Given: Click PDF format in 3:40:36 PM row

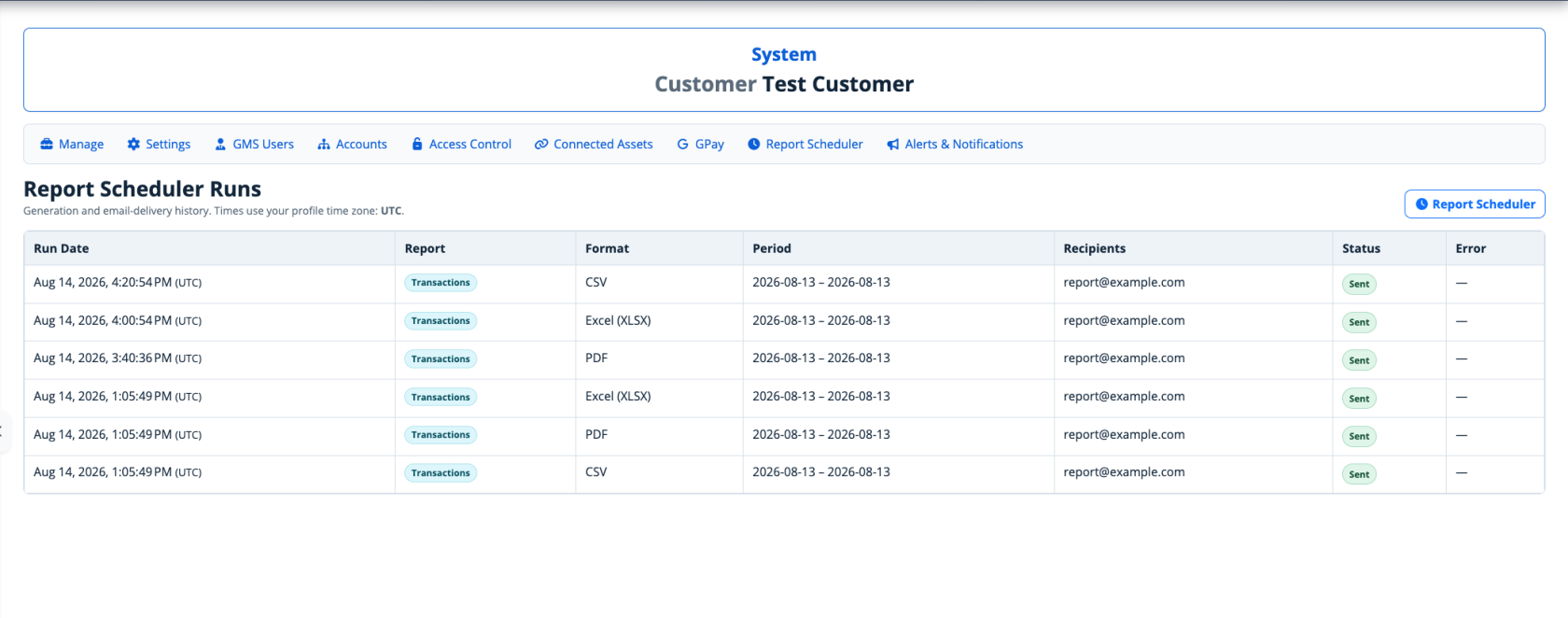Looking at the screenshot, I should tap(596, 358).
